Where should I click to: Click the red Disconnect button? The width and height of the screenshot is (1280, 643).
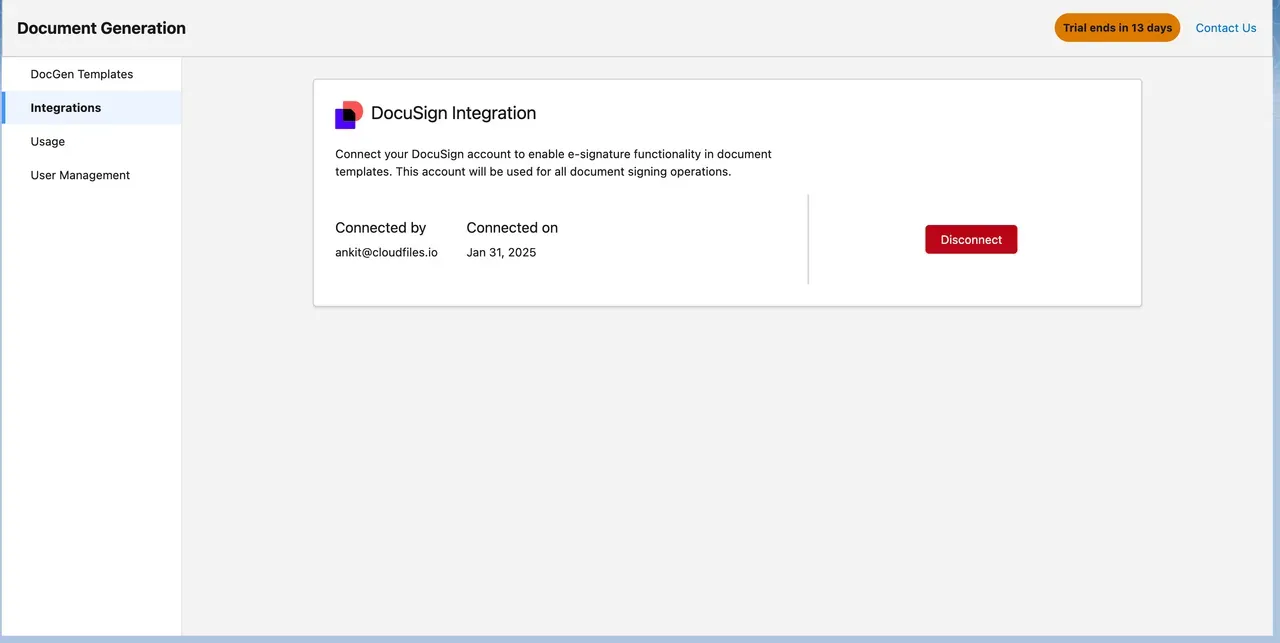coord(971,239)
